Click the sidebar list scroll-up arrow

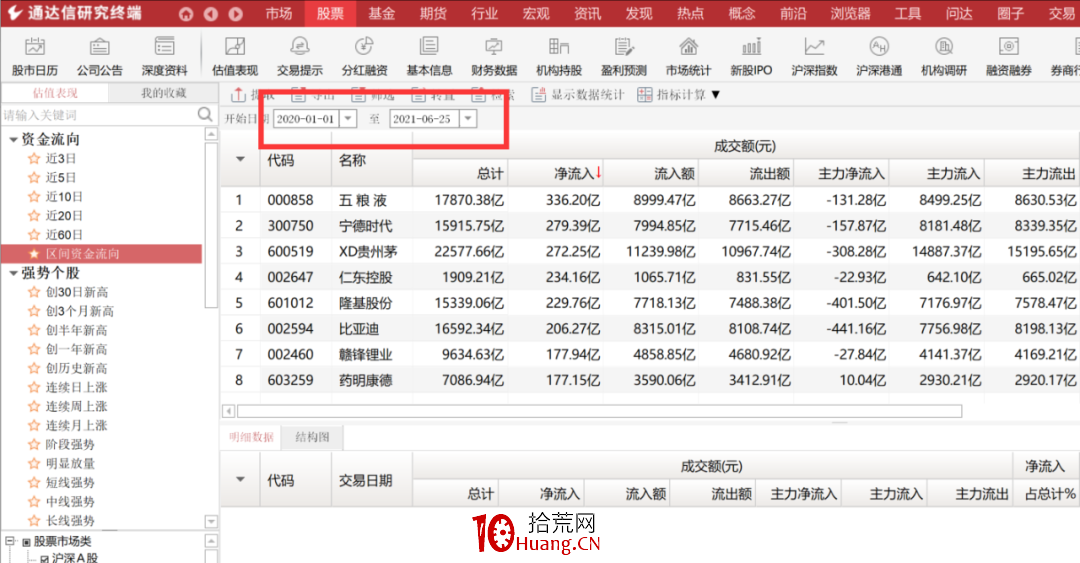click(x=211, y=134)
